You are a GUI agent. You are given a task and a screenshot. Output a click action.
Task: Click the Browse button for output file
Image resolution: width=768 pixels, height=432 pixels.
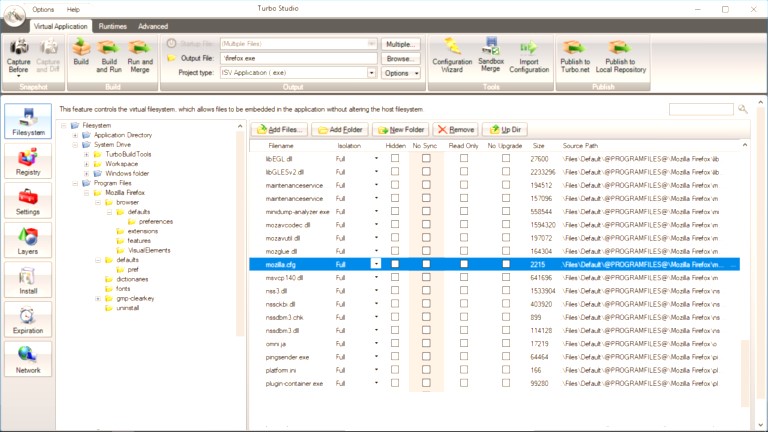401,58
